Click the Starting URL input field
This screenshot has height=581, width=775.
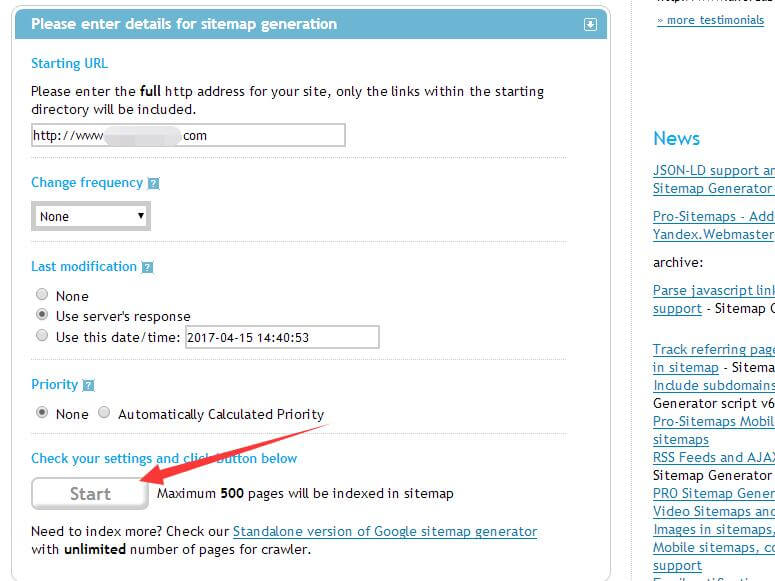click(x=188, y=135)
